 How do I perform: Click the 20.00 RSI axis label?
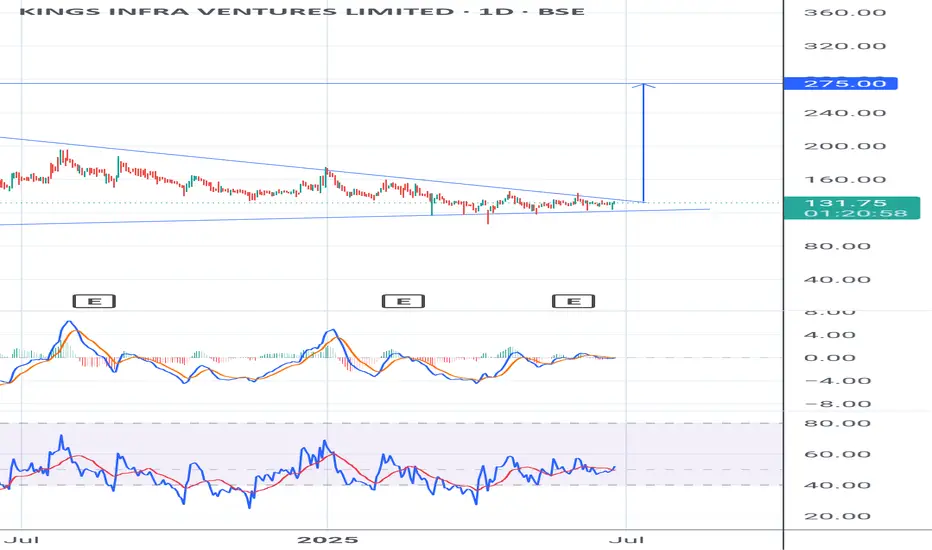(837, 516)
